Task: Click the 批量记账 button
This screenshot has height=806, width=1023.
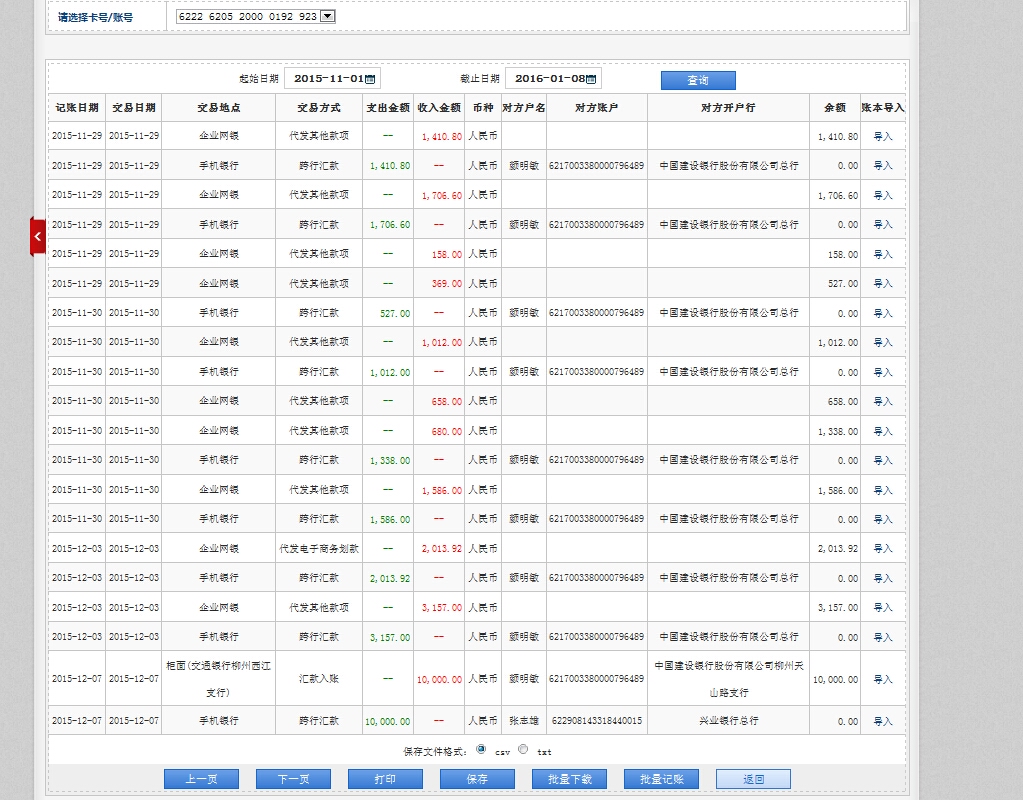Action: tap(661, 779)
